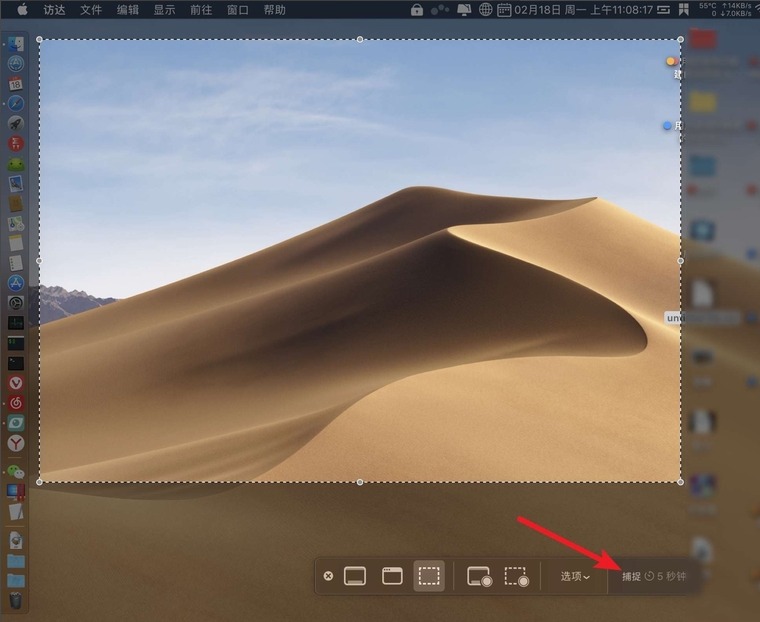The width and height of the screenshot is (760, 622).
Task: Select Capture Entire Screen mode
Action: click(355, 576)
